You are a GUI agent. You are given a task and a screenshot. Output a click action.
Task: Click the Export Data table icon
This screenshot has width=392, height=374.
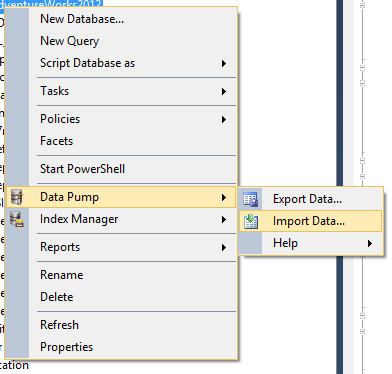coord(251,199)
